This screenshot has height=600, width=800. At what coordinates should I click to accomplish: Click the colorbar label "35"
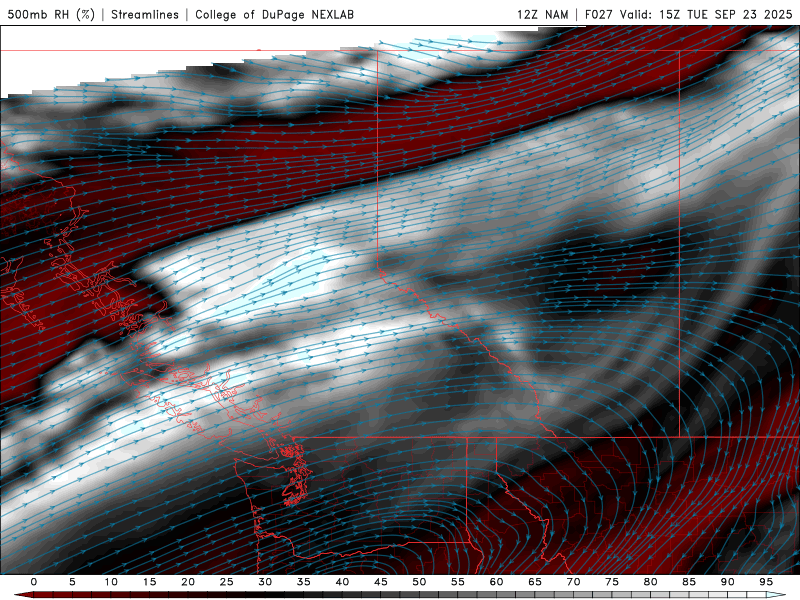tap(304, 582)
